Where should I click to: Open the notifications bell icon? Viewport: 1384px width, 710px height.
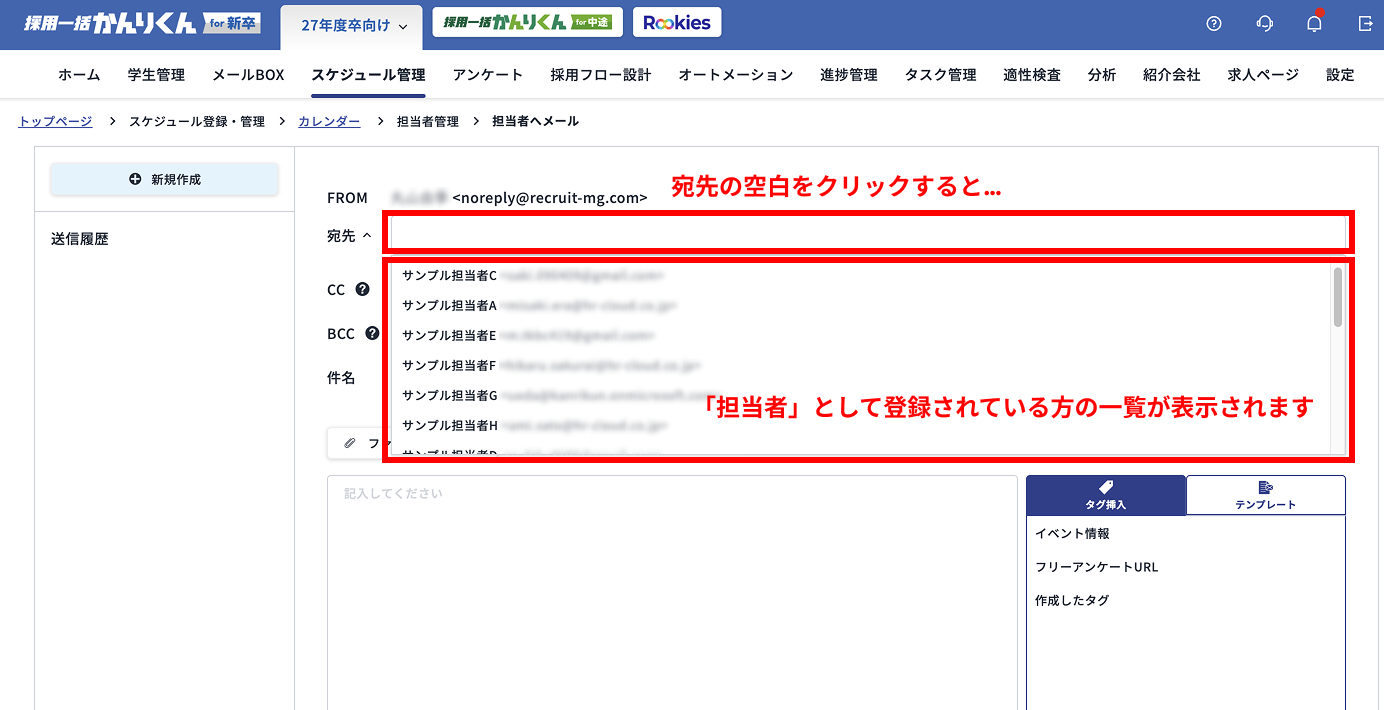pyautogui.click(x=1315, y=24)
